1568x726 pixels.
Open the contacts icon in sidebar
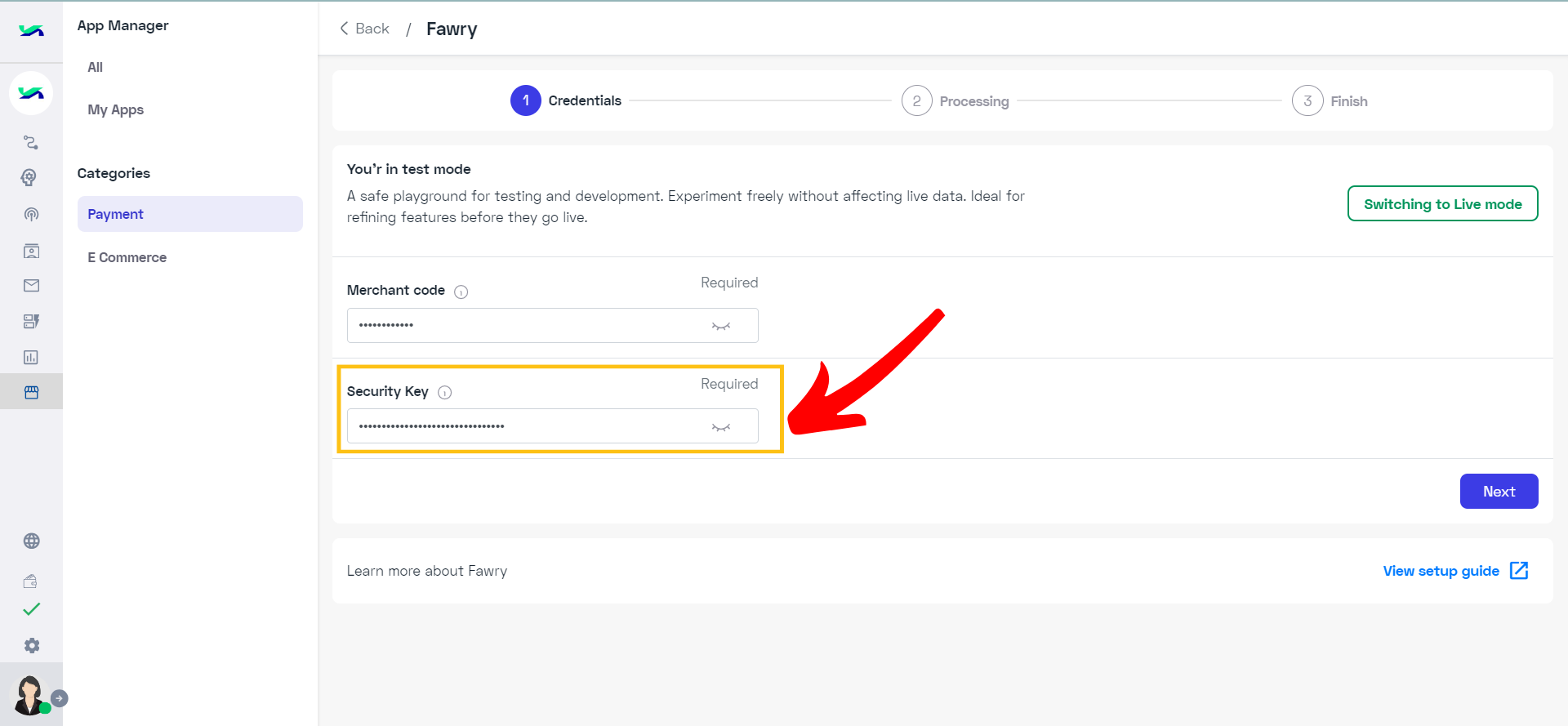point(31,250)
